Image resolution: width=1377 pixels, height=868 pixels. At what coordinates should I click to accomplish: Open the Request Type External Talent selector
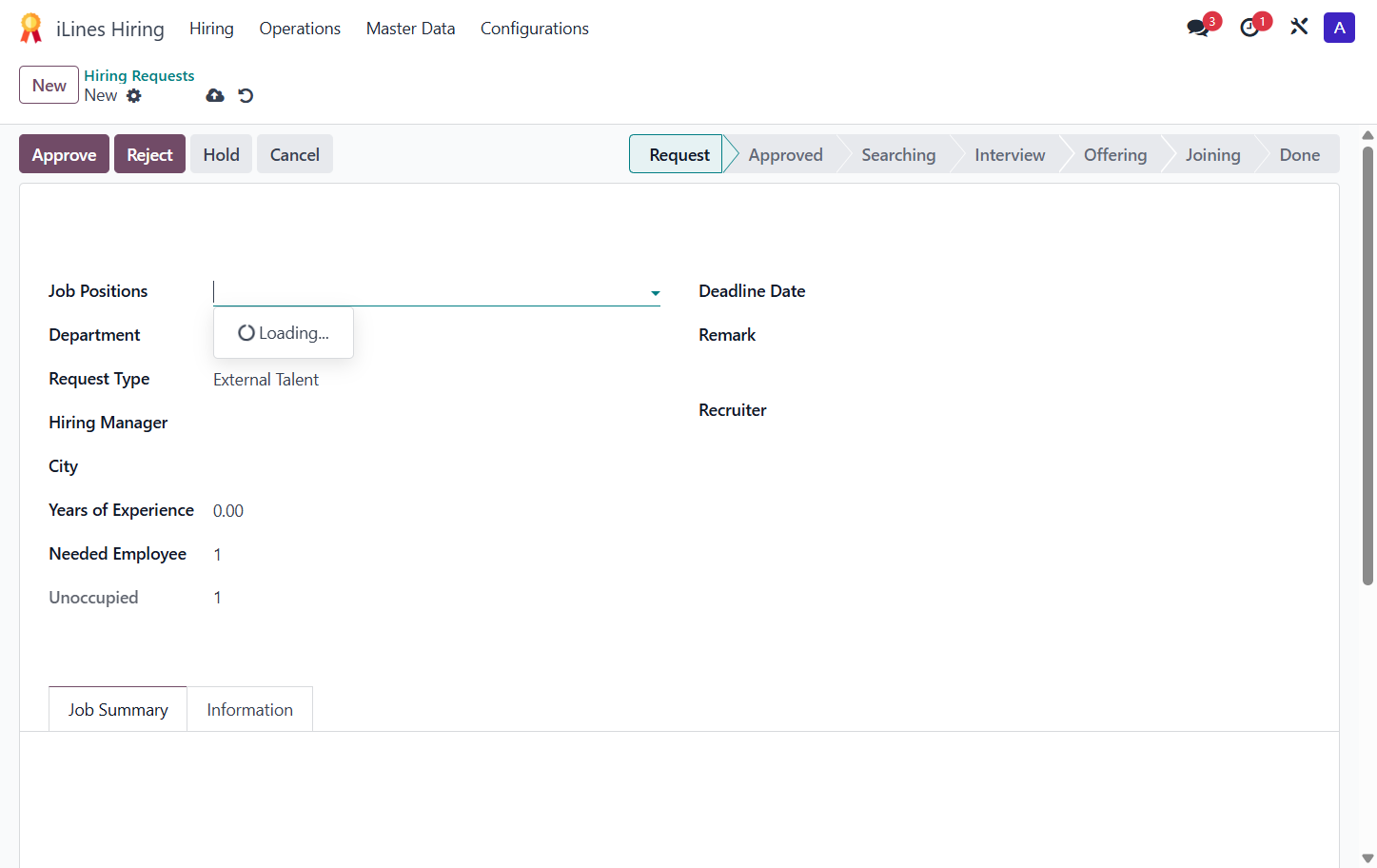pyautogui.click(x=436, y=380)
